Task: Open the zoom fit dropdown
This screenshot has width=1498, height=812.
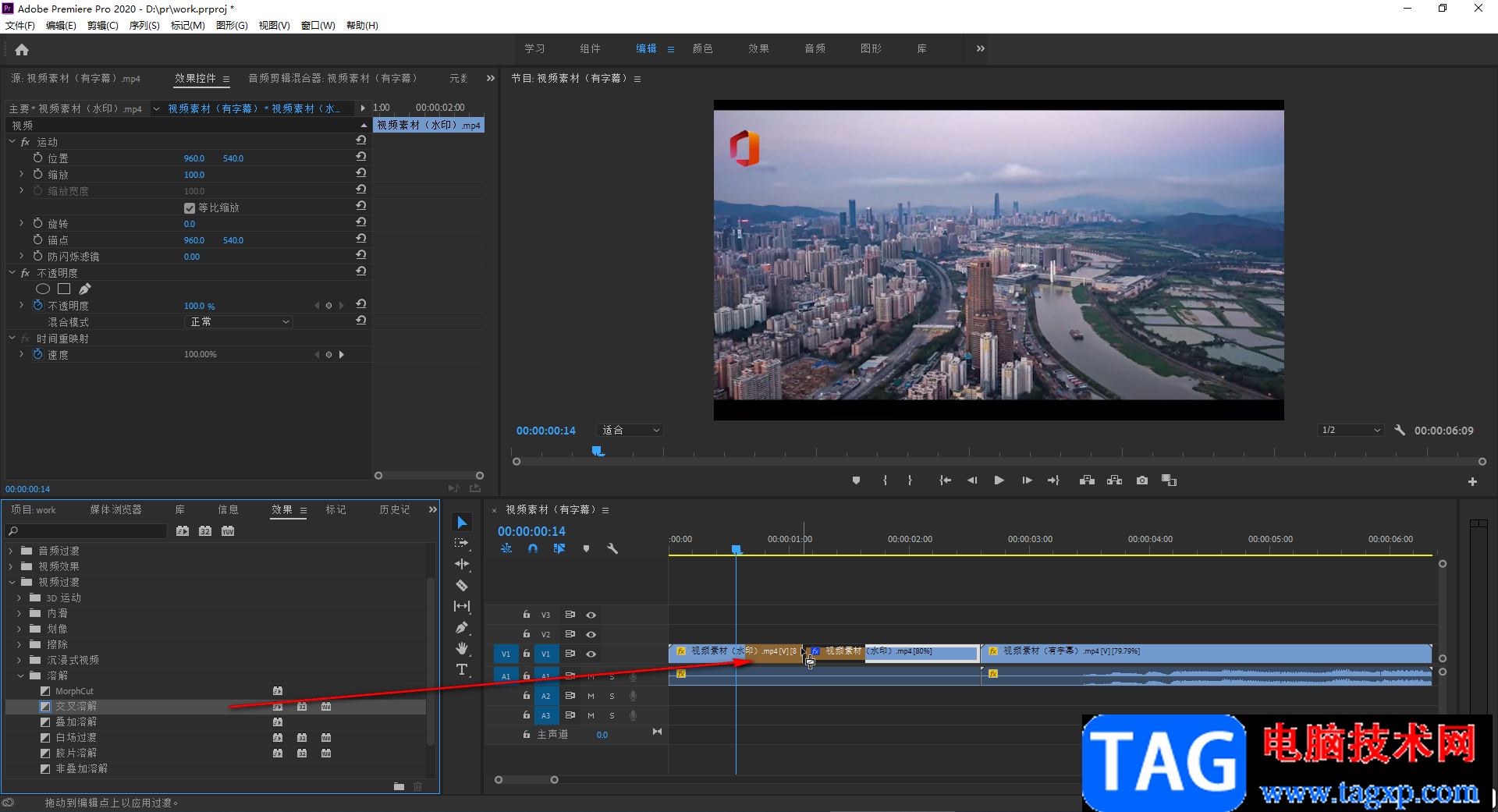Action: tap(630, 430)
